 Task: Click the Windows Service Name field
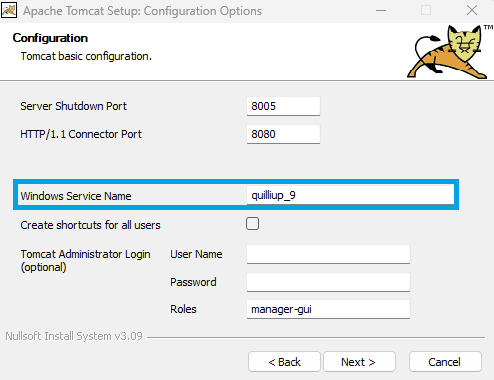click(350, 195)
